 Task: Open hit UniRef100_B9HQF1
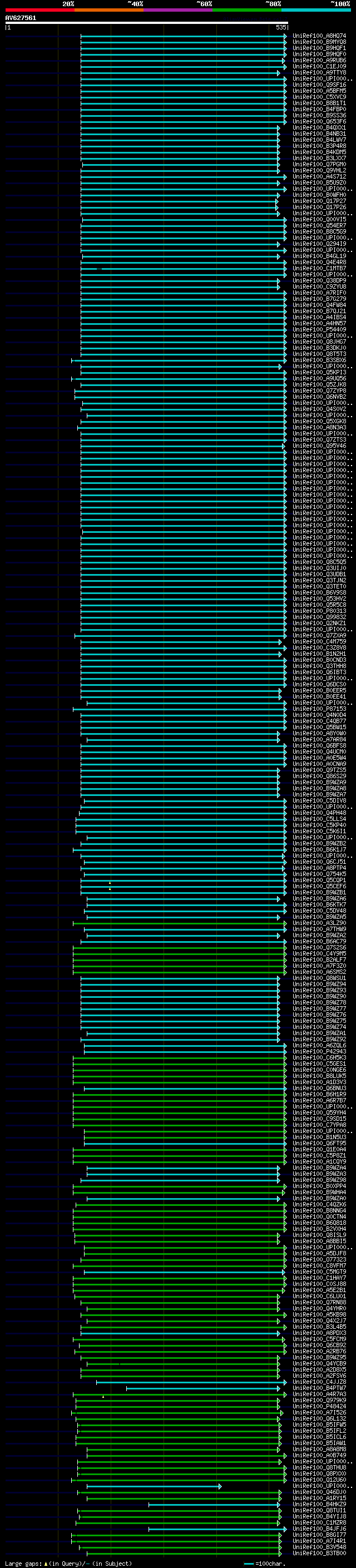coord(319,48)
